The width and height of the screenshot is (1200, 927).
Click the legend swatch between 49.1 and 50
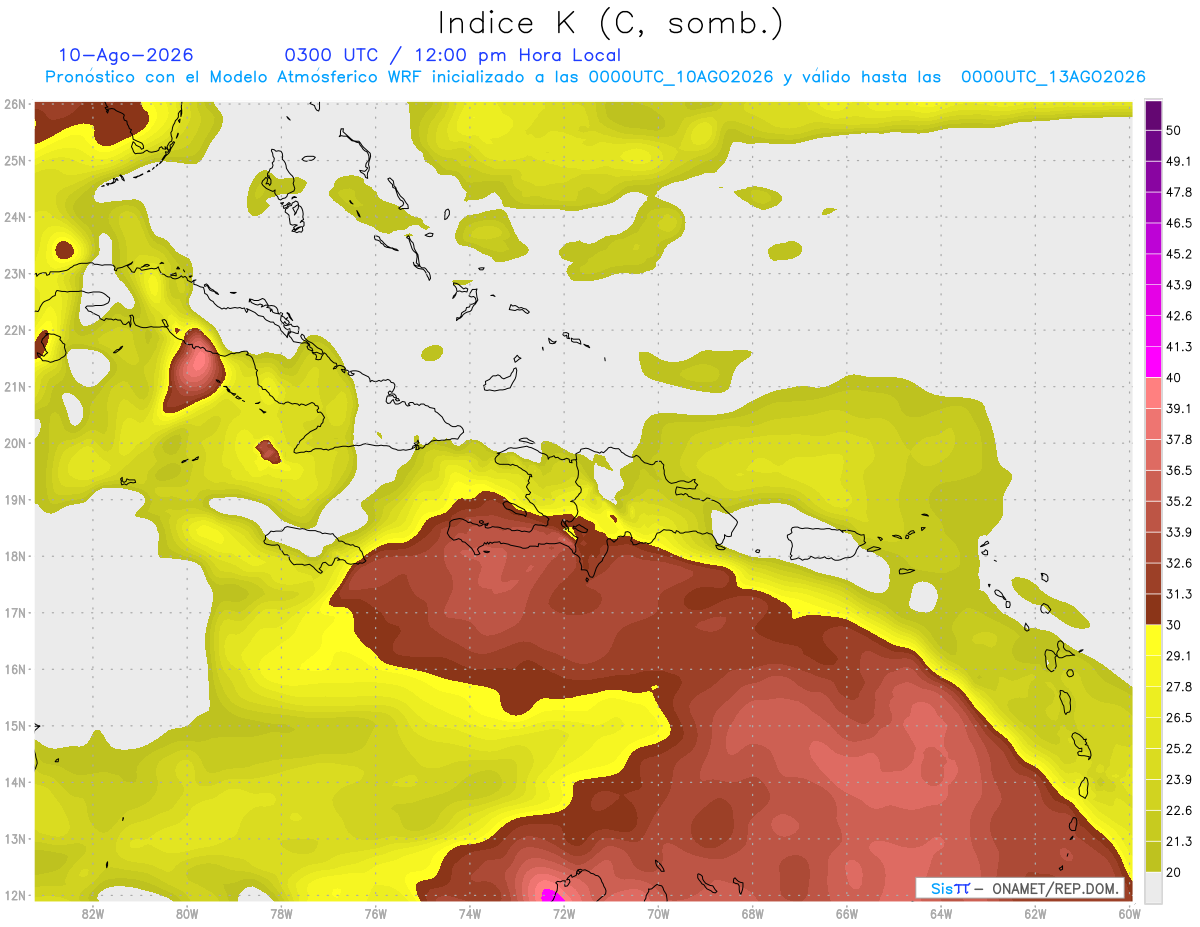1153,145
